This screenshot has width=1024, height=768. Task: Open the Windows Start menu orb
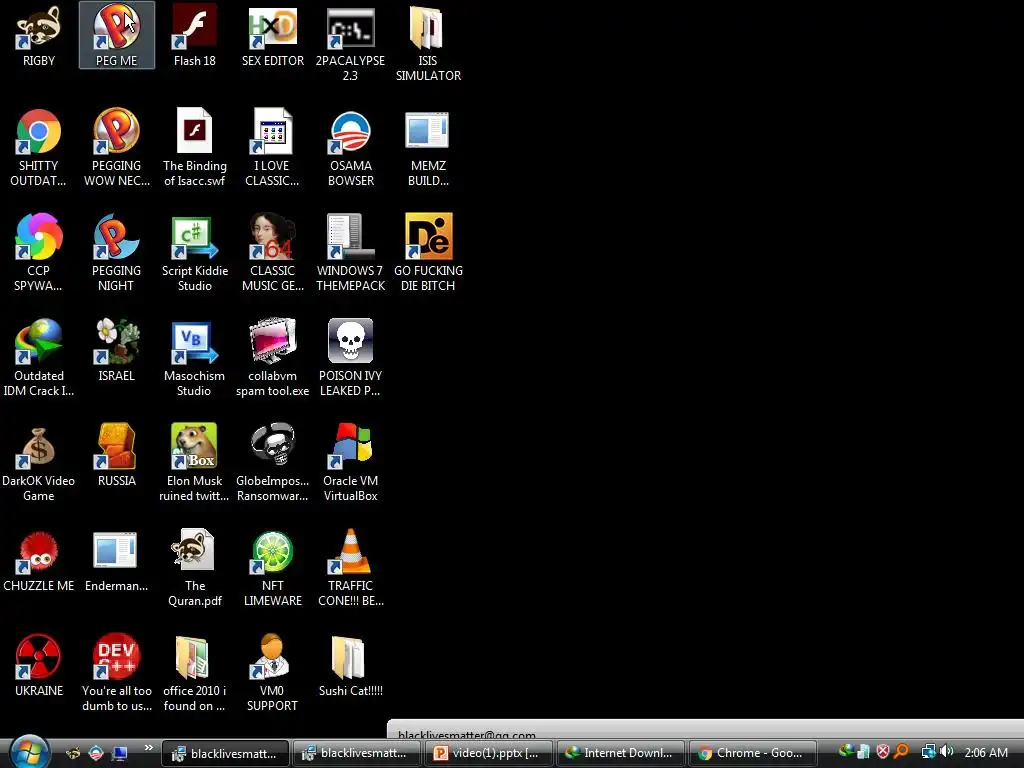(x=29, y=751)
